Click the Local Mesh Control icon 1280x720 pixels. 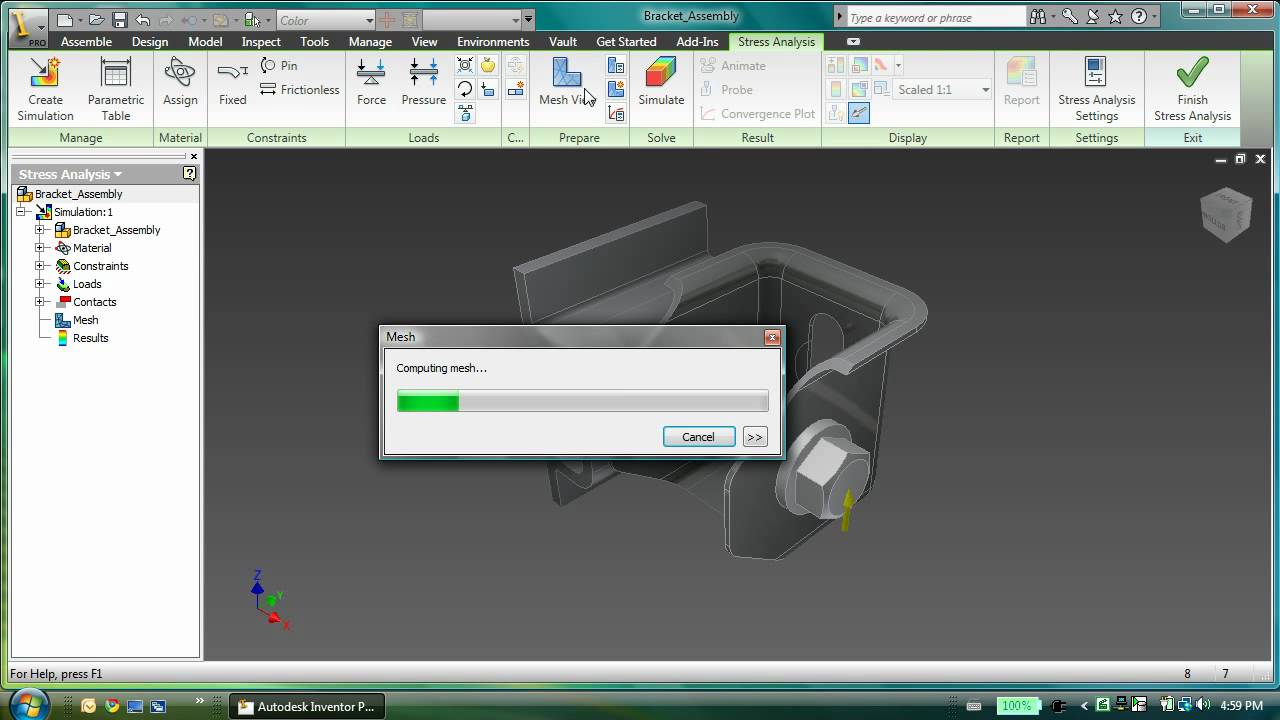click(616, 90)
